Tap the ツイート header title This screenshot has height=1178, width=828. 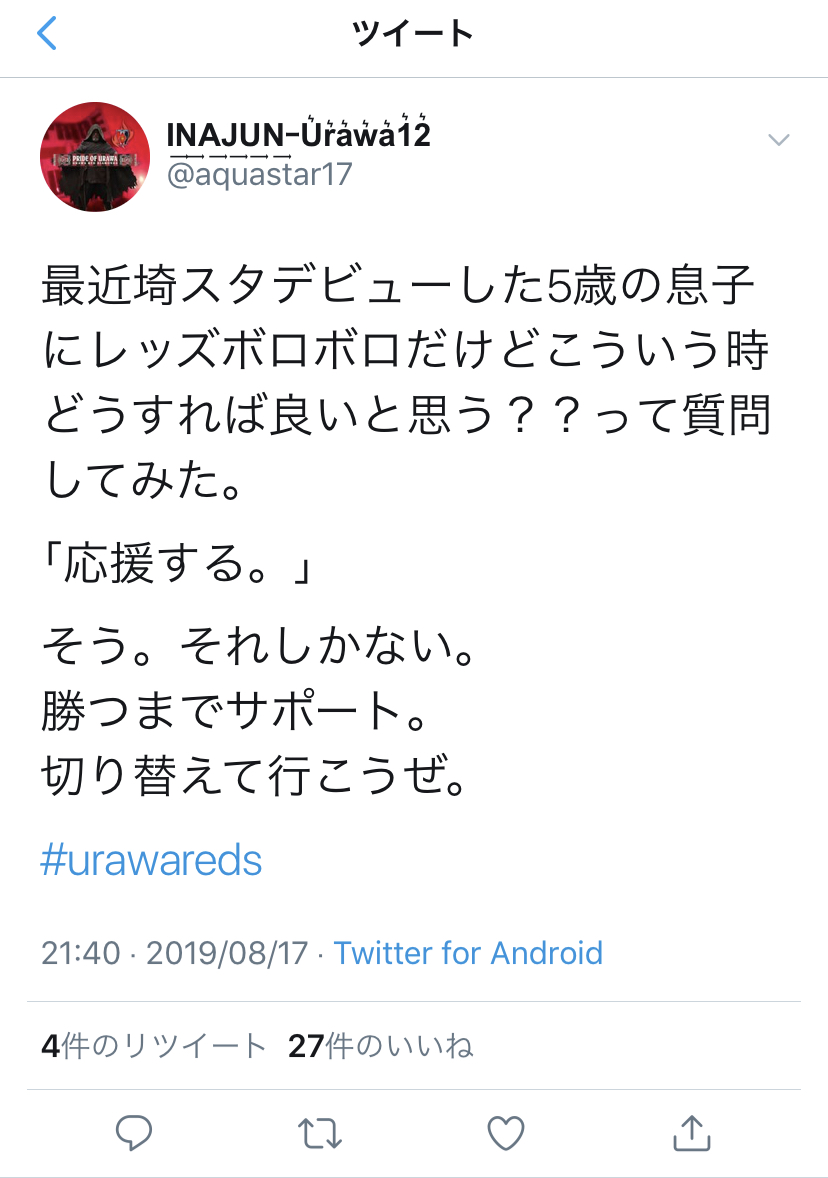click(x=413, y=35)
